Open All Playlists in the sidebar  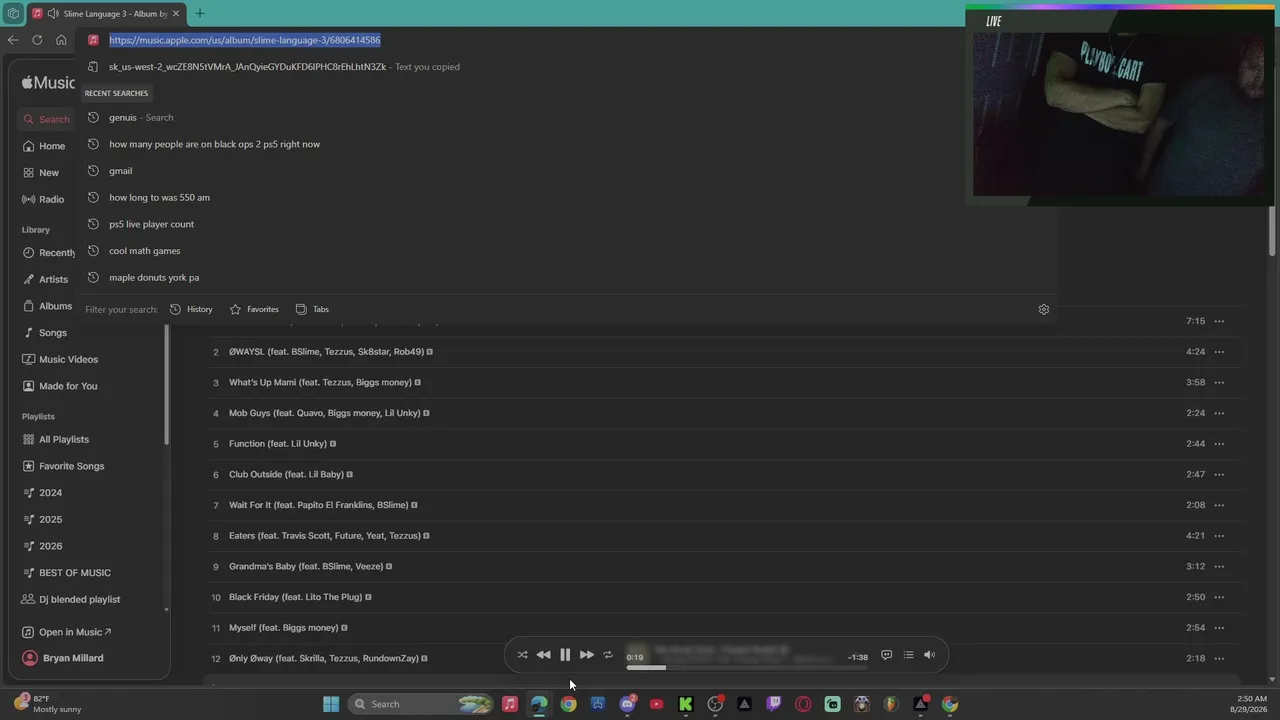point(56,439)
